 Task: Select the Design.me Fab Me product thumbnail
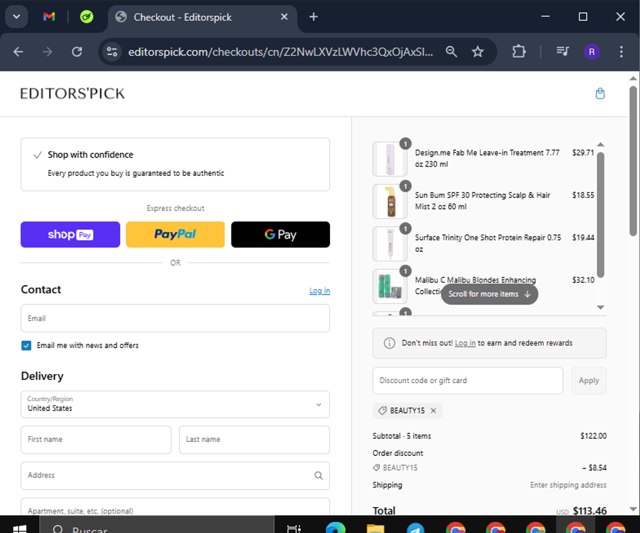pos(390,159)
